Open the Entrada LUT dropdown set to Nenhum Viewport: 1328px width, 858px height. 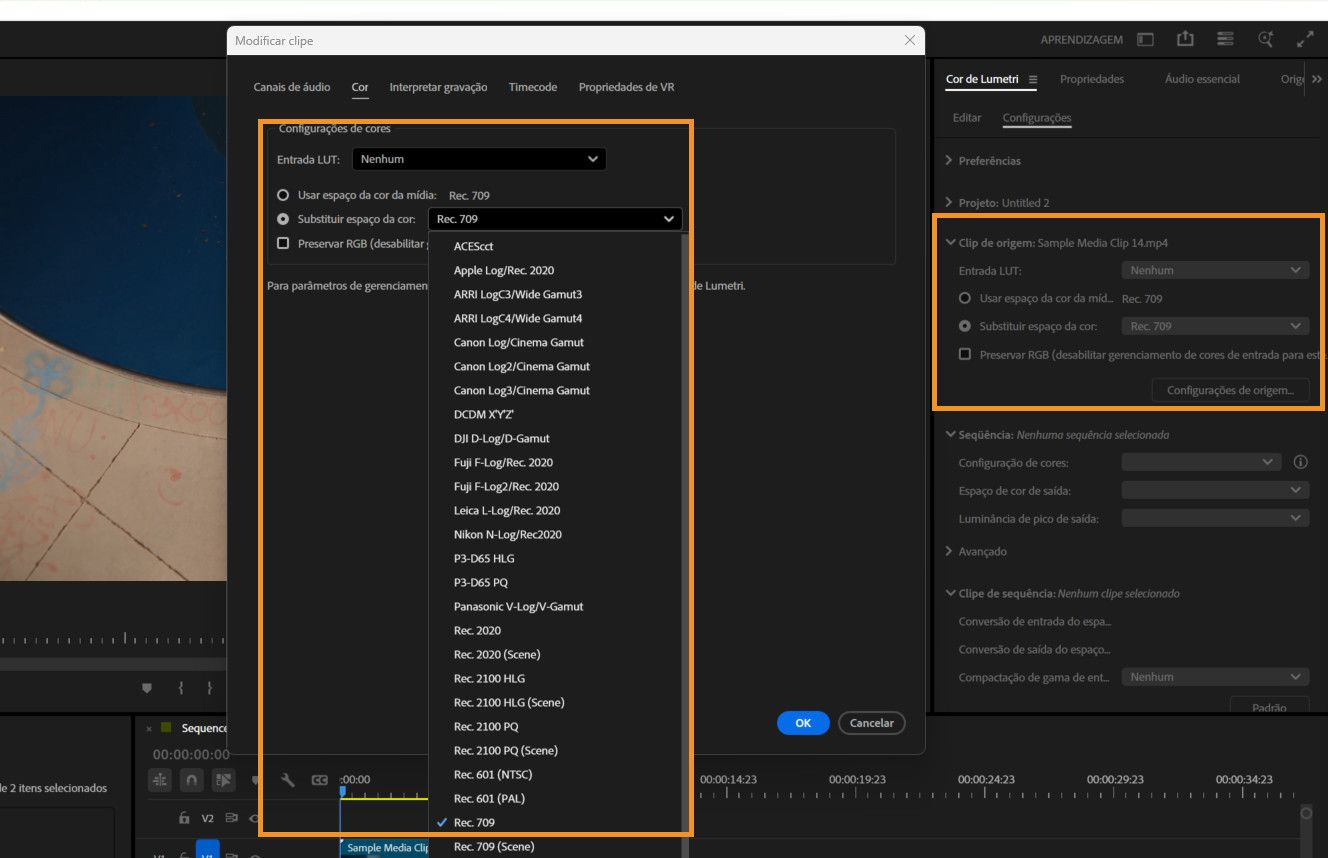click(x=479, y=158)
